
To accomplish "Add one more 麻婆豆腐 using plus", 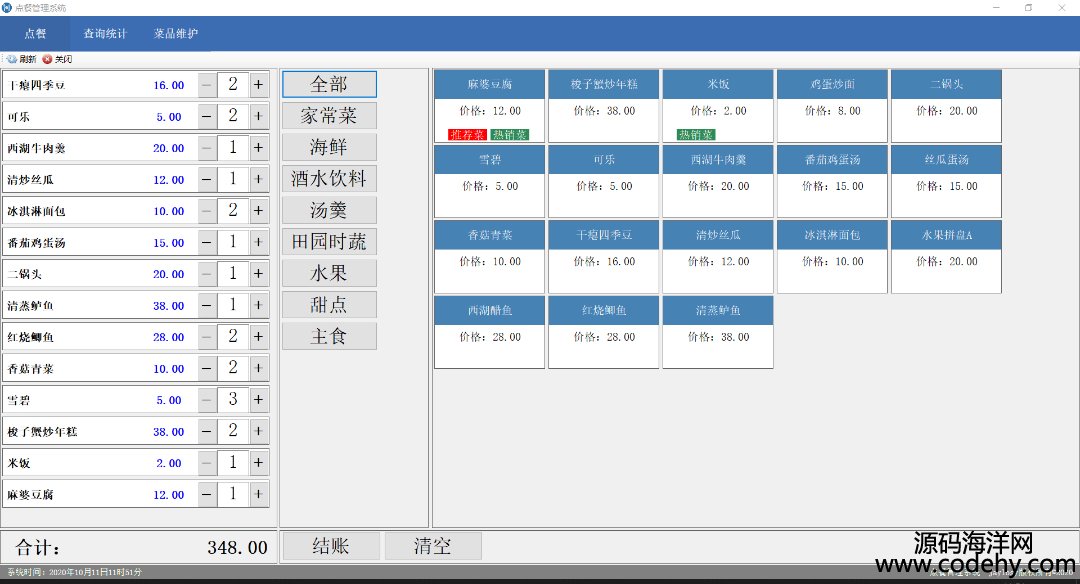I will coord(258,494).
